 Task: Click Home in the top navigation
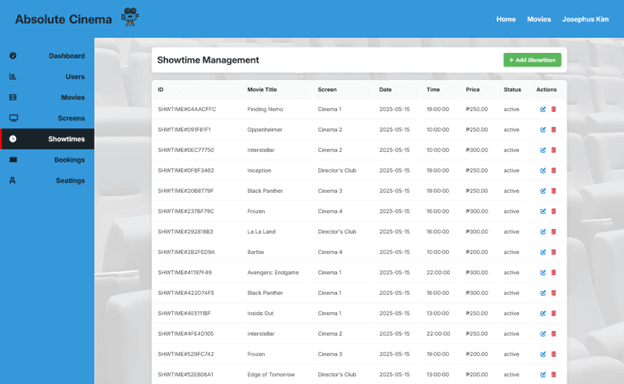tap(506, 19)
